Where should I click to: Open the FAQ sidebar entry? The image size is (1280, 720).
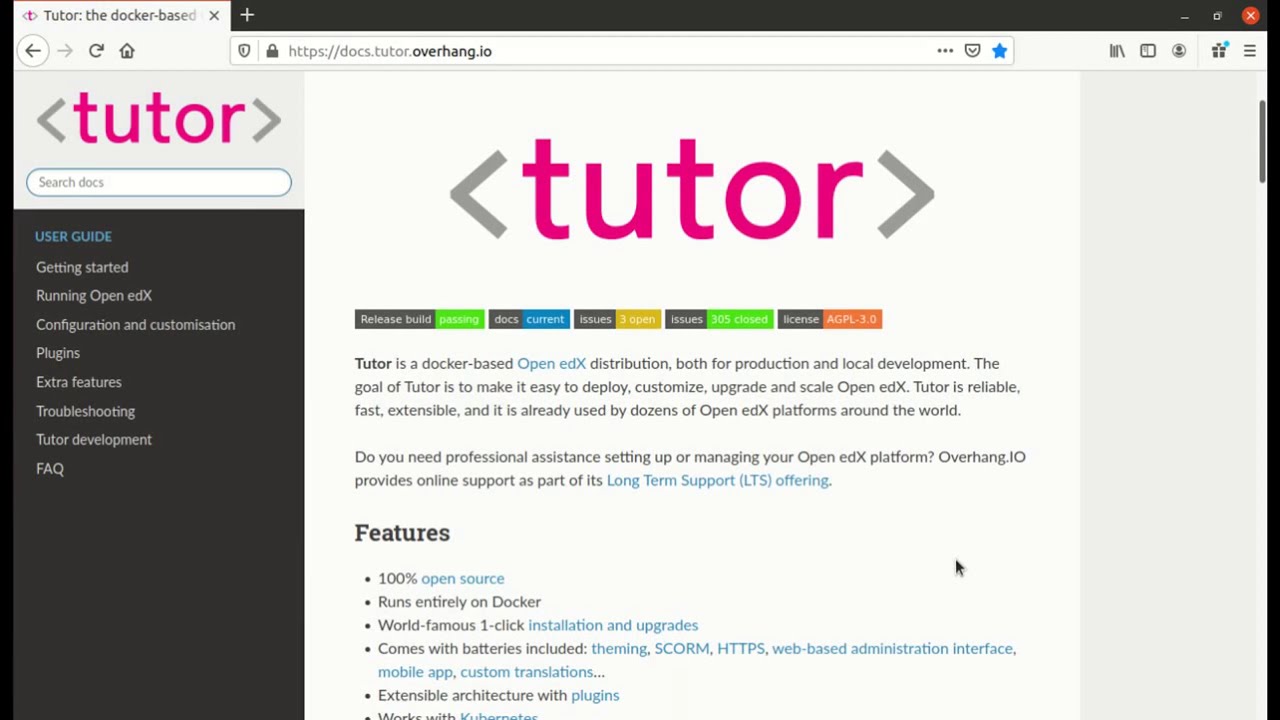coord(50,469)
